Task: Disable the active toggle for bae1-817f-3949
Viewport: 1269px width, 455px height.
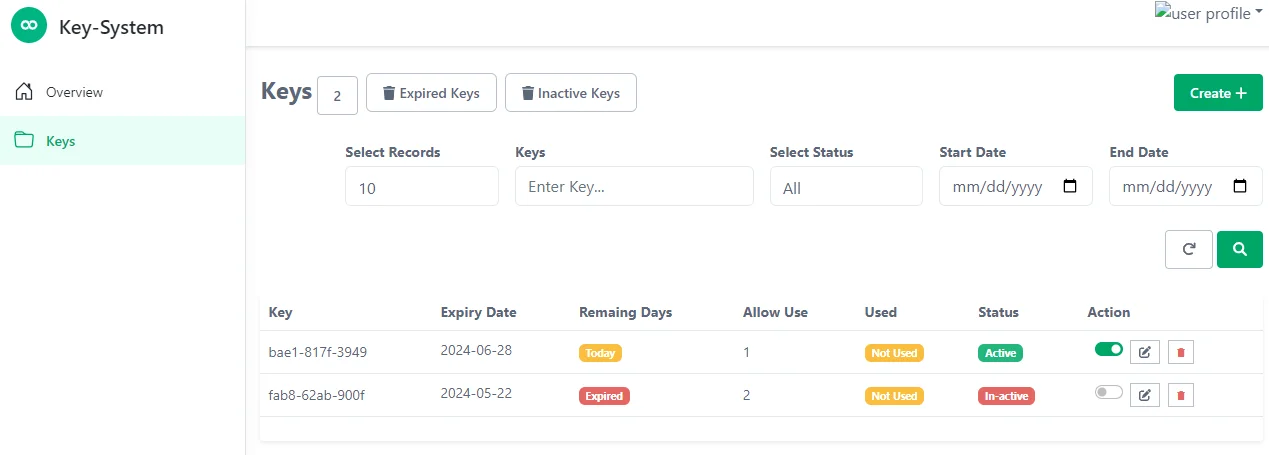Action: click(x=1109, y=349)
